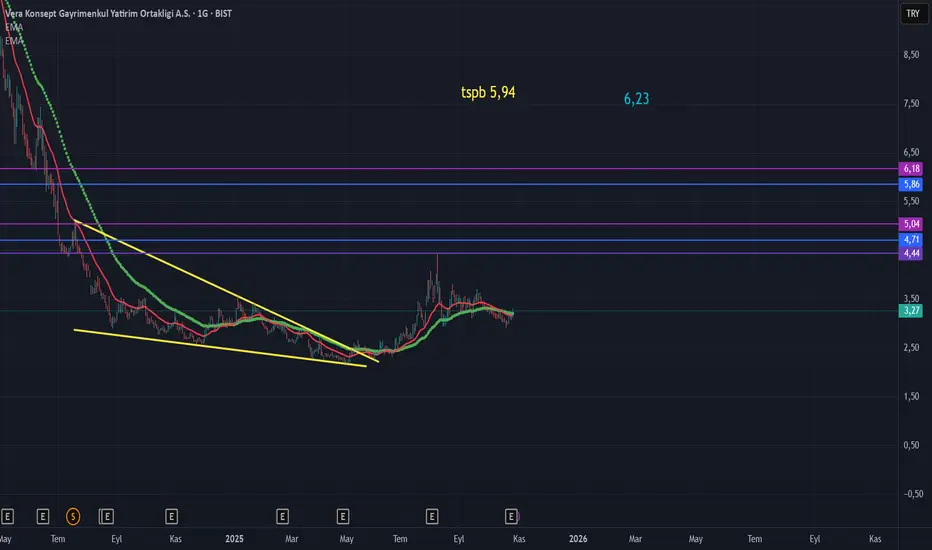Click earnings marker just left of split icon
Screen dimensions: 932x550
point(42,517)
